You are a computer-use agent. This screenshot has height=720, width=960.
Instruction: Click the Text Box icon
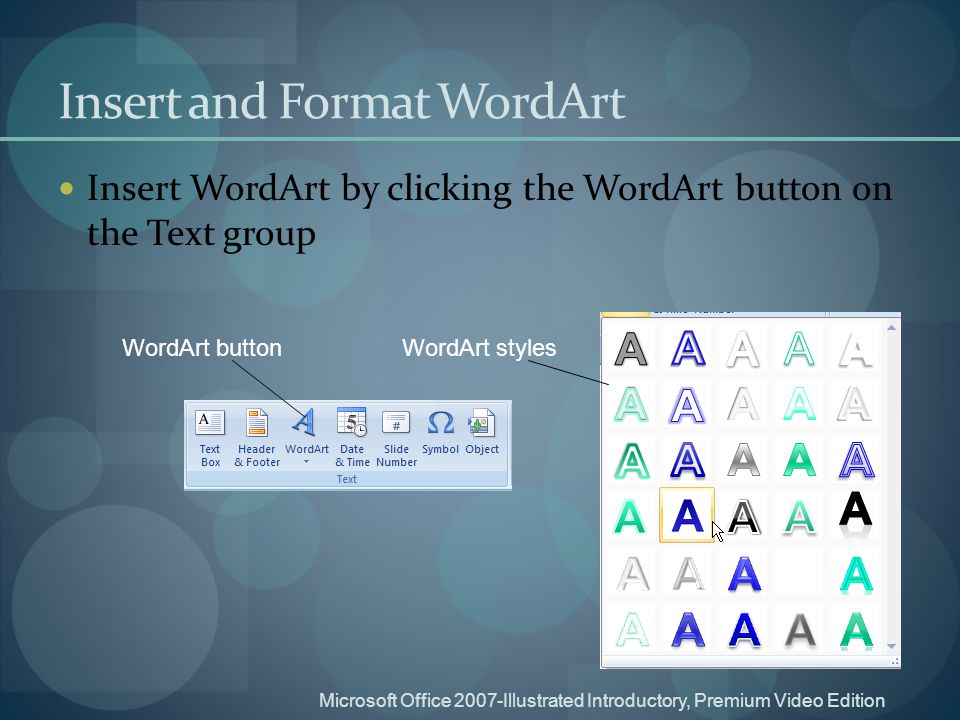point(210,422)
